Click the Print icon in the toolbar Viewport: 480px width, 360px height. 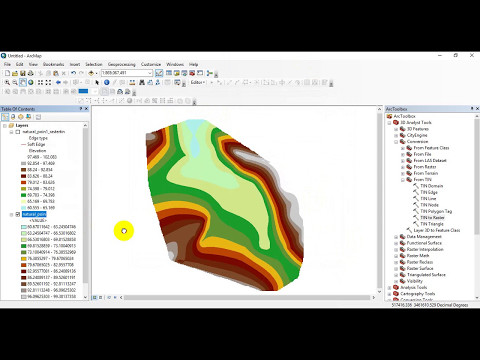click(31, 73)
